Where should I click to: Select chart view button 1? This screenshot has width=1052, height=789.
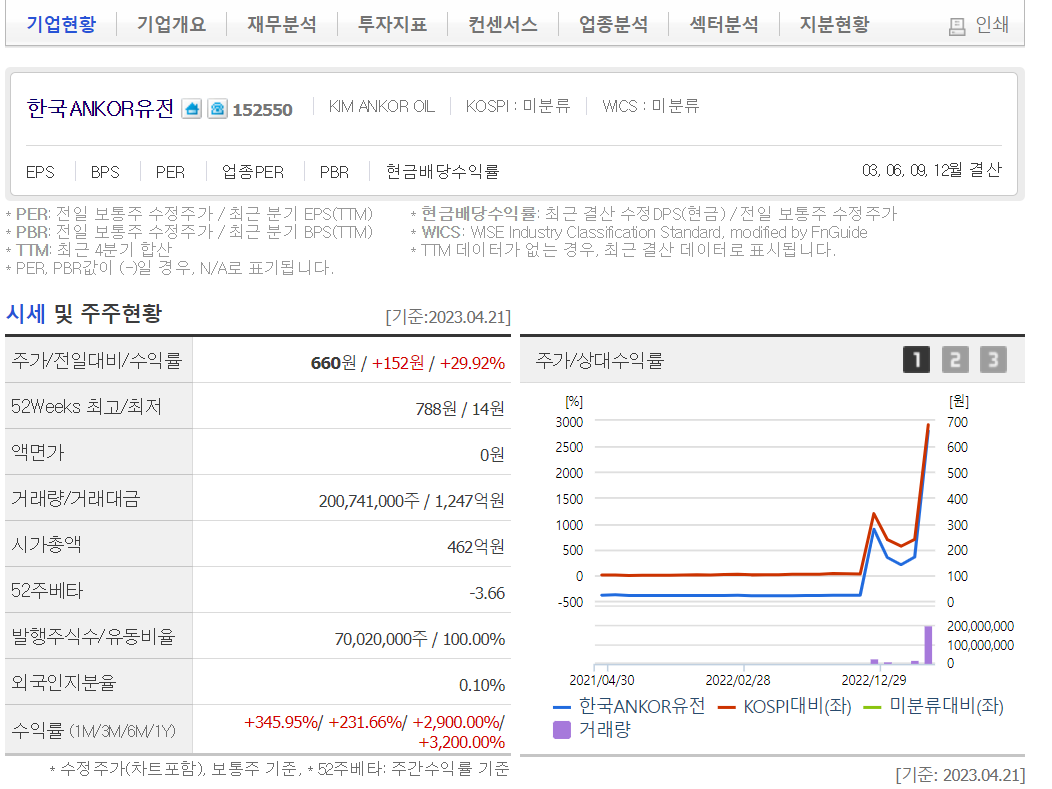click(916, 360)
